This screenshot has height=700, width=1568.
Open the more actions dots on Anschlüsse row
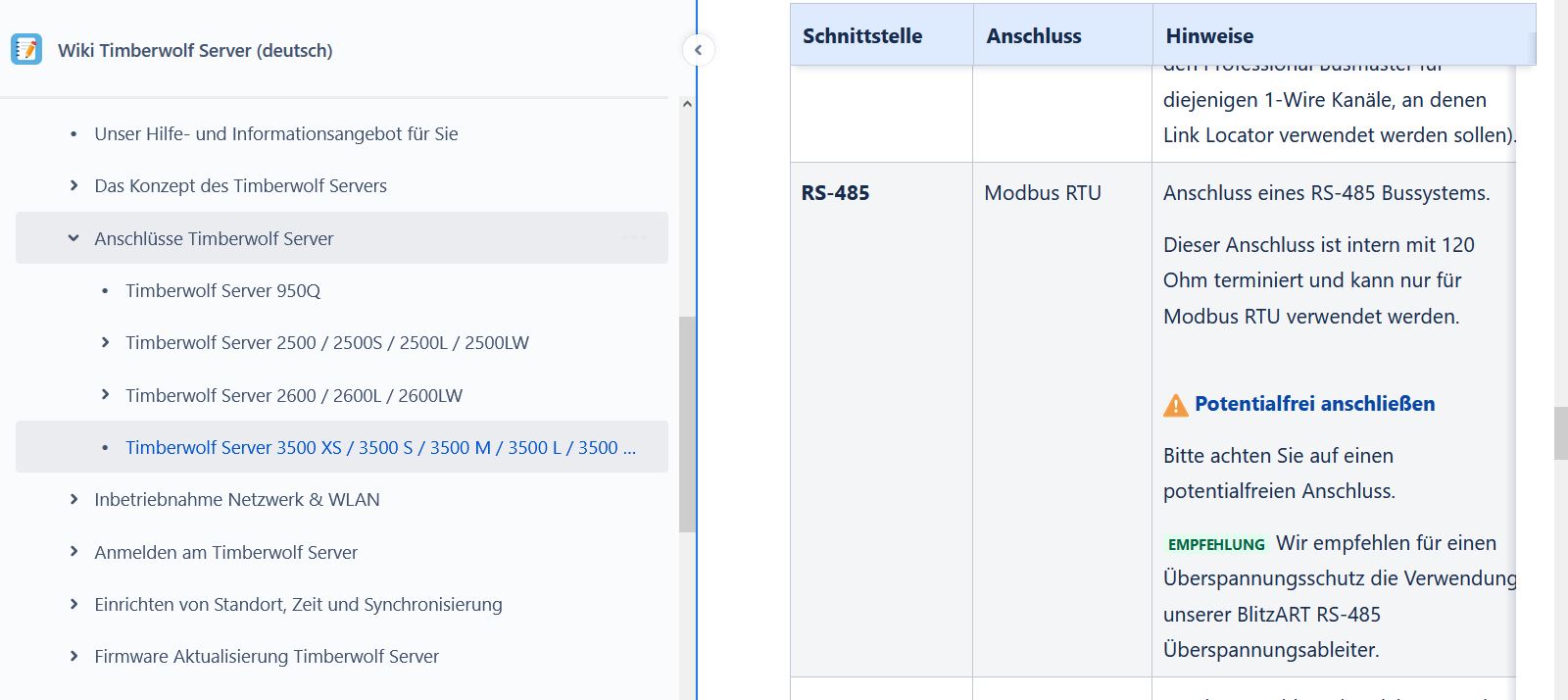[x=634, y=238]
